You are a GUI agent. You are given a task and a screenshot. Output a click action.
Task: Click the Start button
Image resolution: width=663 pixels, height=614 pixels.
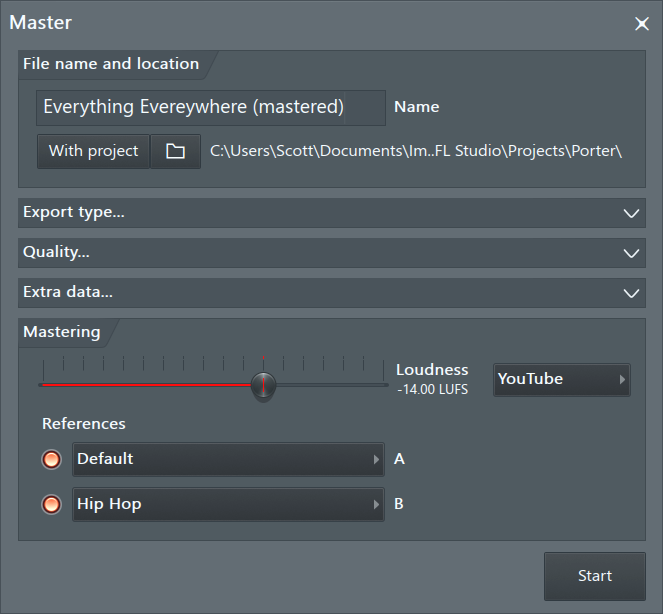[594, 576]
